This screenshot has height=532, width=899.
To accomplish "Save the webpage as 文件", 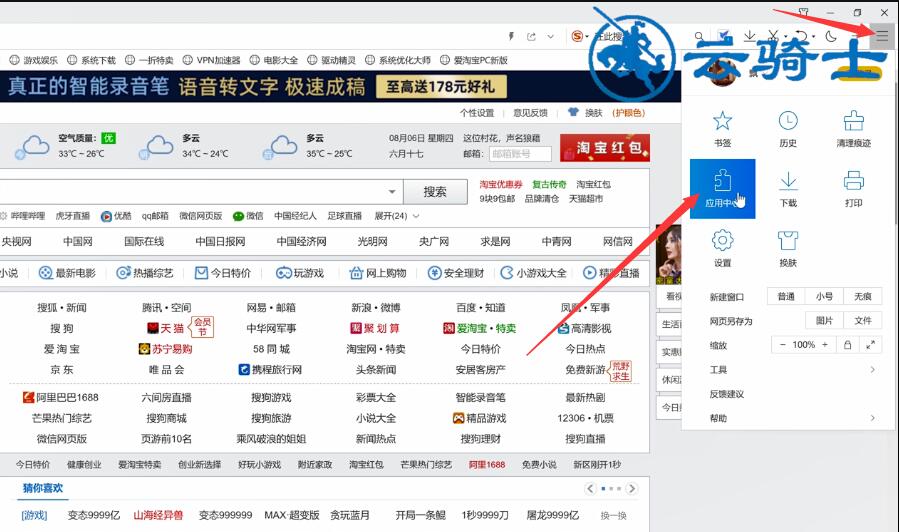I will (x=863, y=320).
